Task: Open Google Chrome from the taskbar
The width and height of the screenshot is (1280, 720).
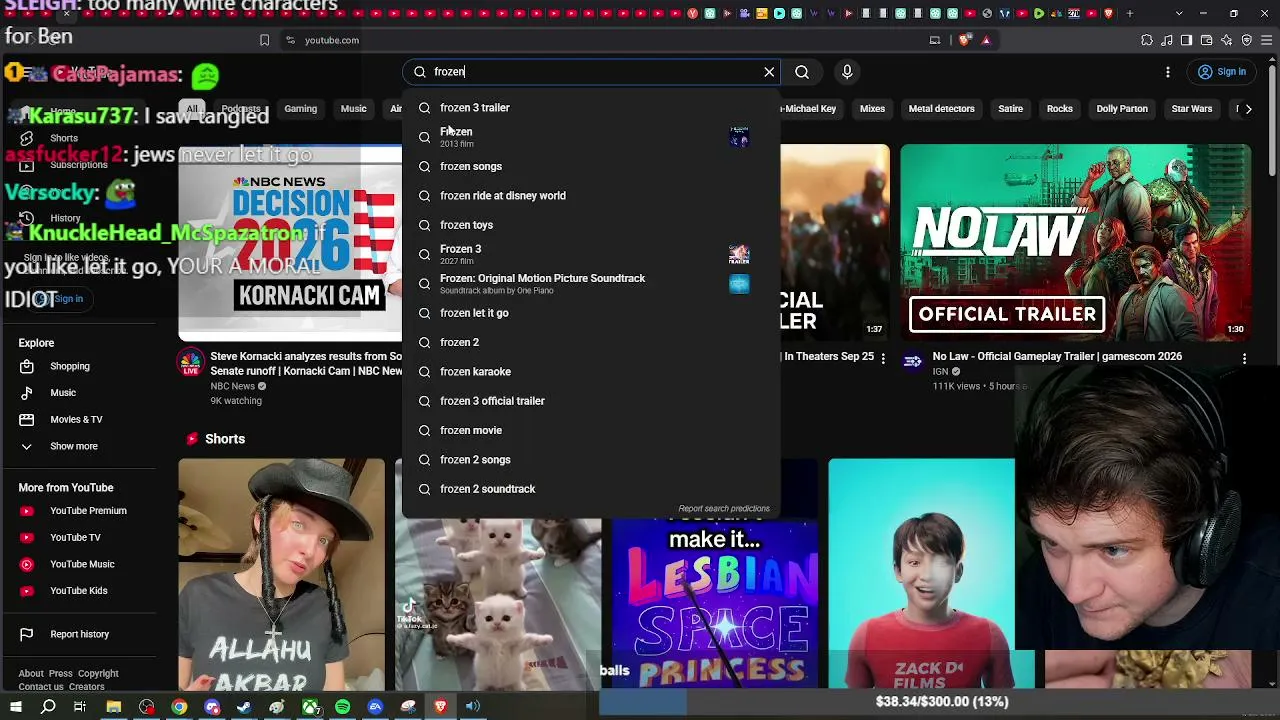Action: [179, 707]
